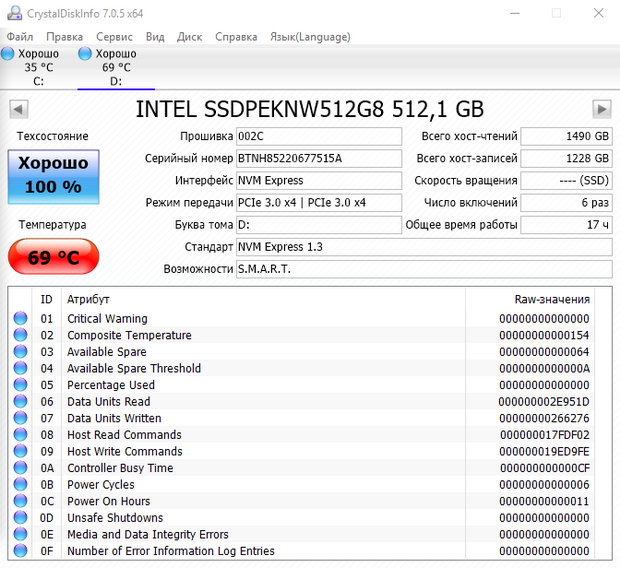Click power on count value 6 раз
This screenshot has width=620, height=568.
click(566, 203)
